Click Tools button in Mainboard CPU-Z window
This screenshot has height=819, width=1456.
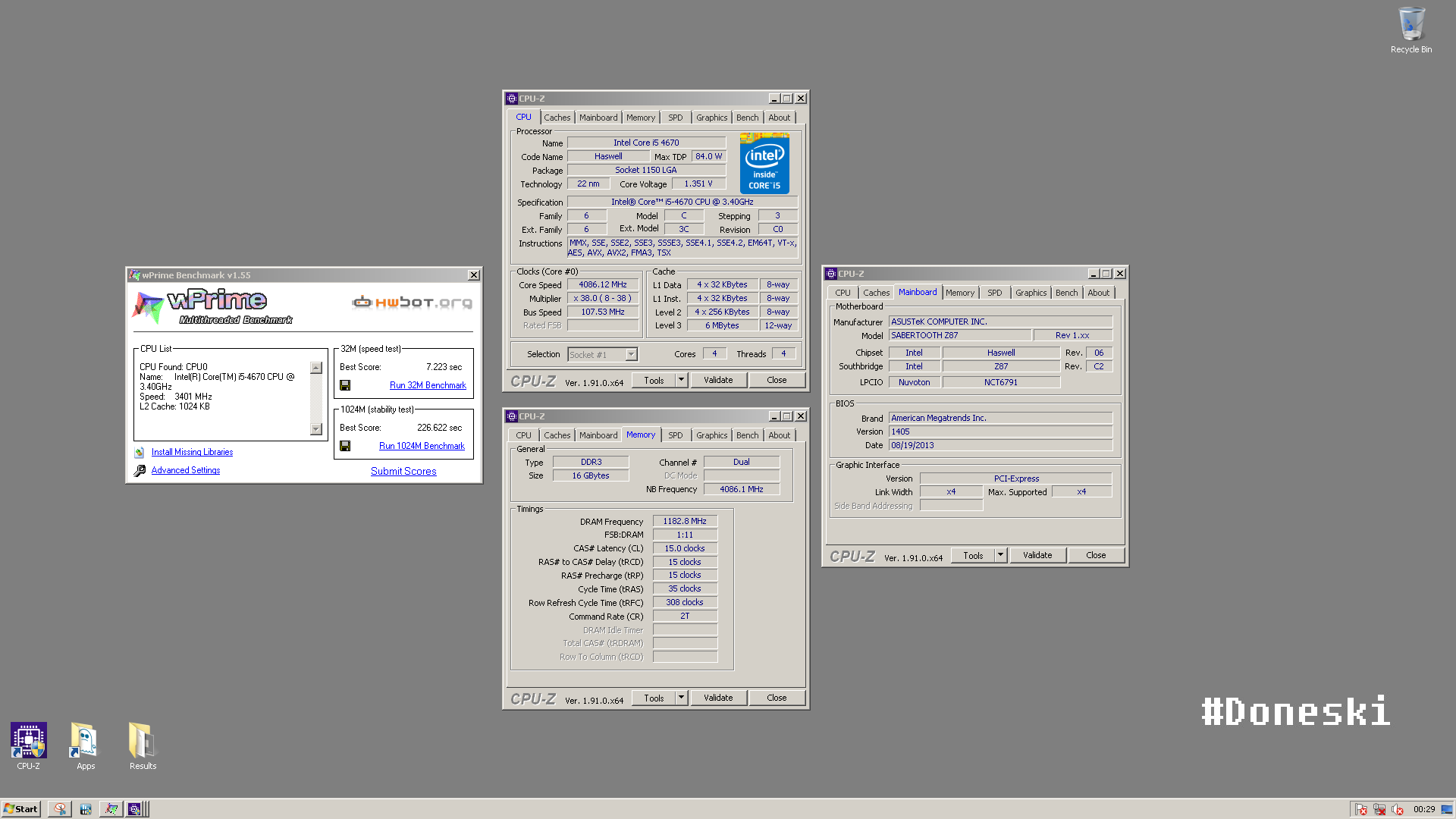point(973,555)
